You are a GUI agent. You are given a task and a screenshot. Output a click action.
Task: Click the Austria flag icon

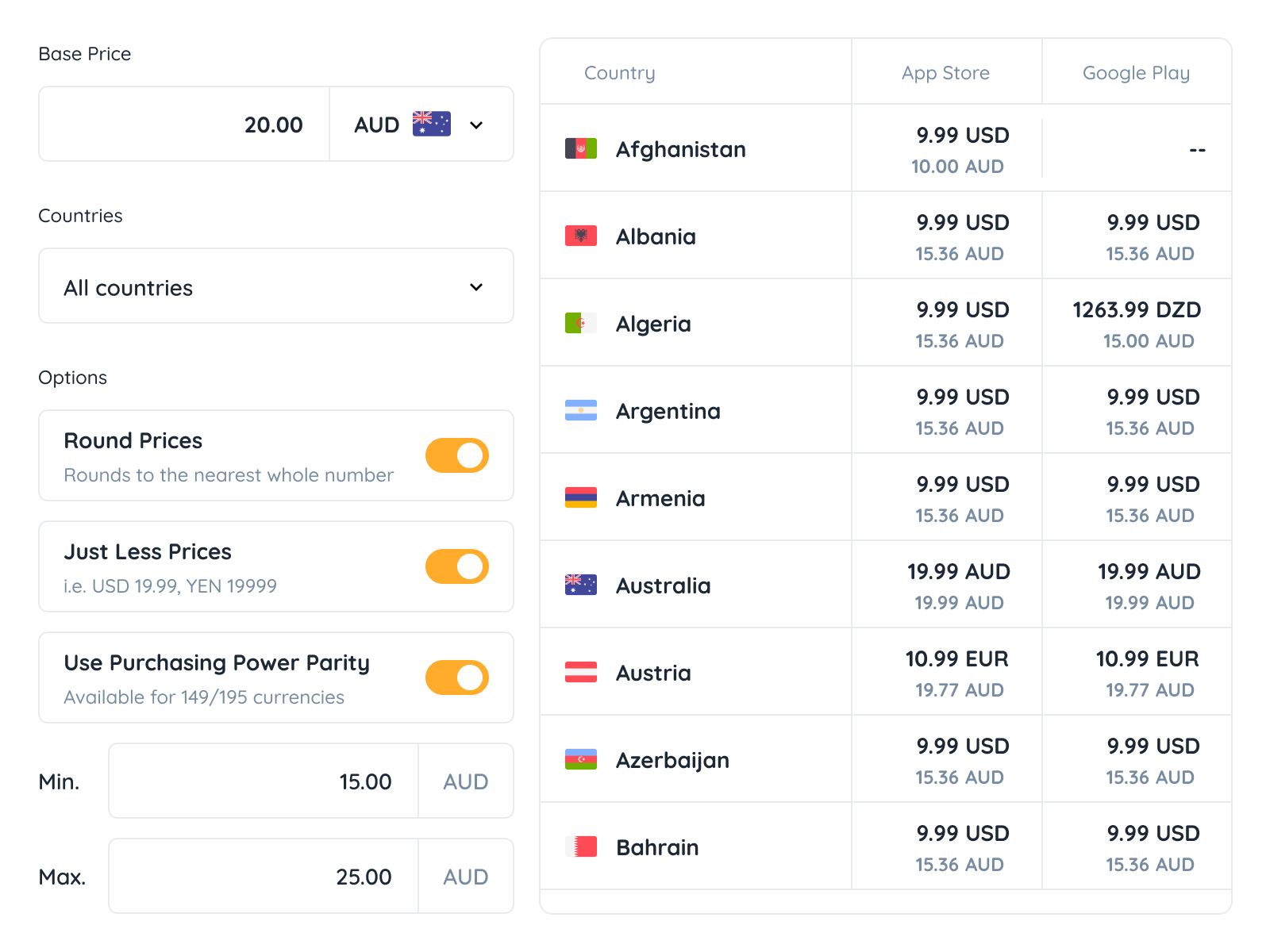pyautogui.click(x=580, y=672)
